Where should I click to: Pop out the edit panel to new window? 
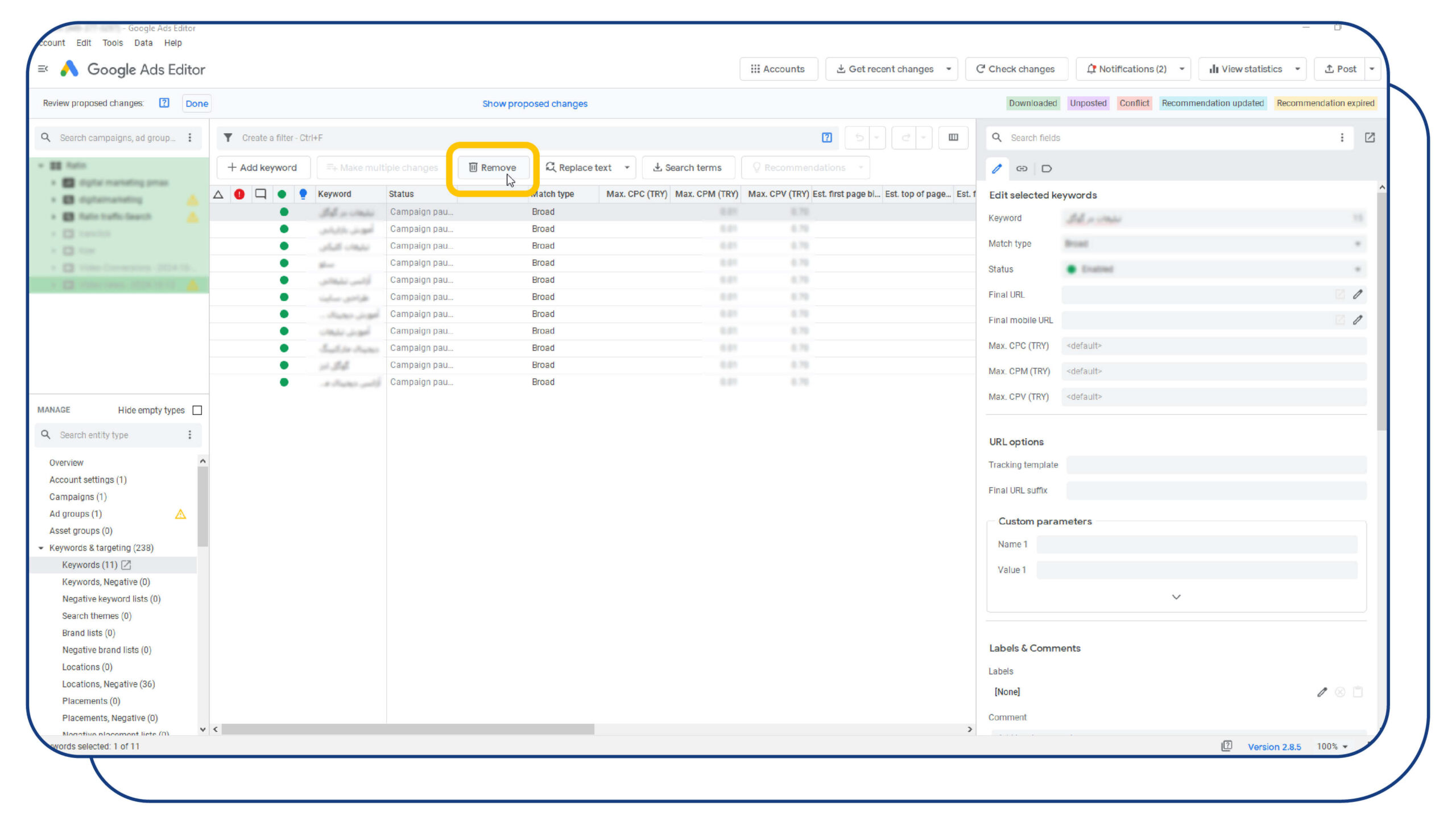pos(1370,138)
